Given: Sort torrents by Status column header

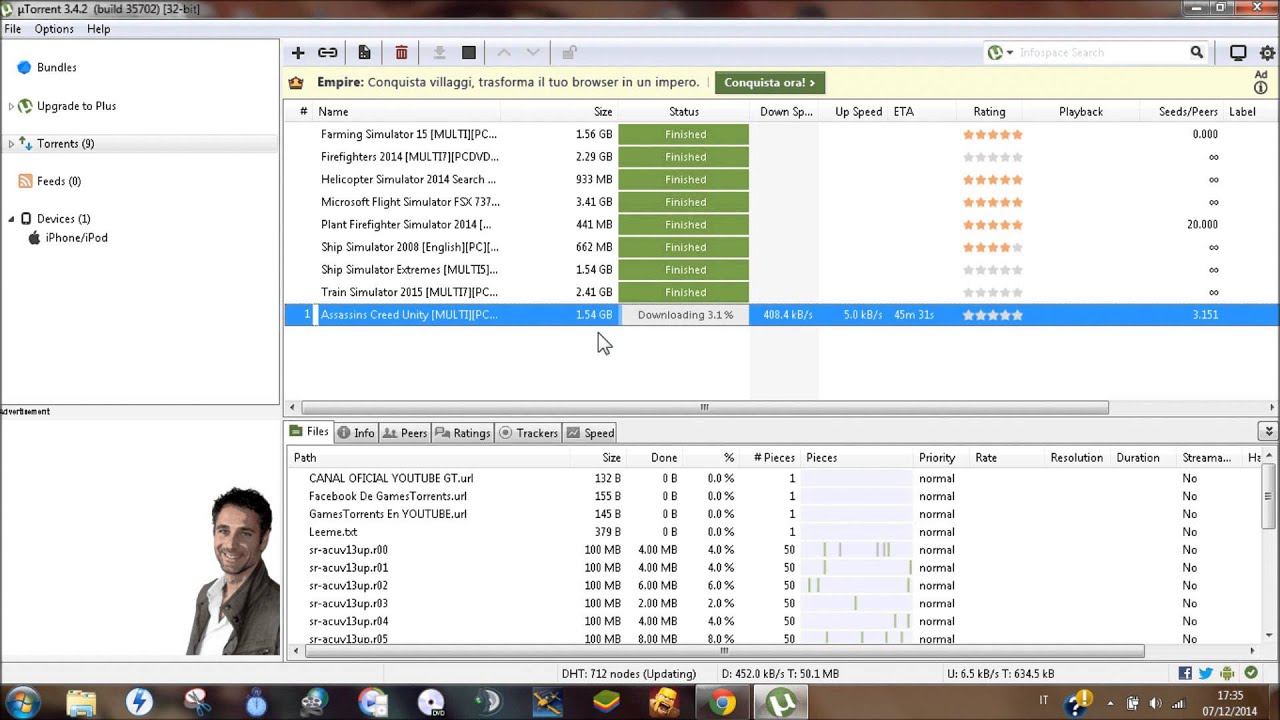Looking at the screenshot, I should pos(684,112).
